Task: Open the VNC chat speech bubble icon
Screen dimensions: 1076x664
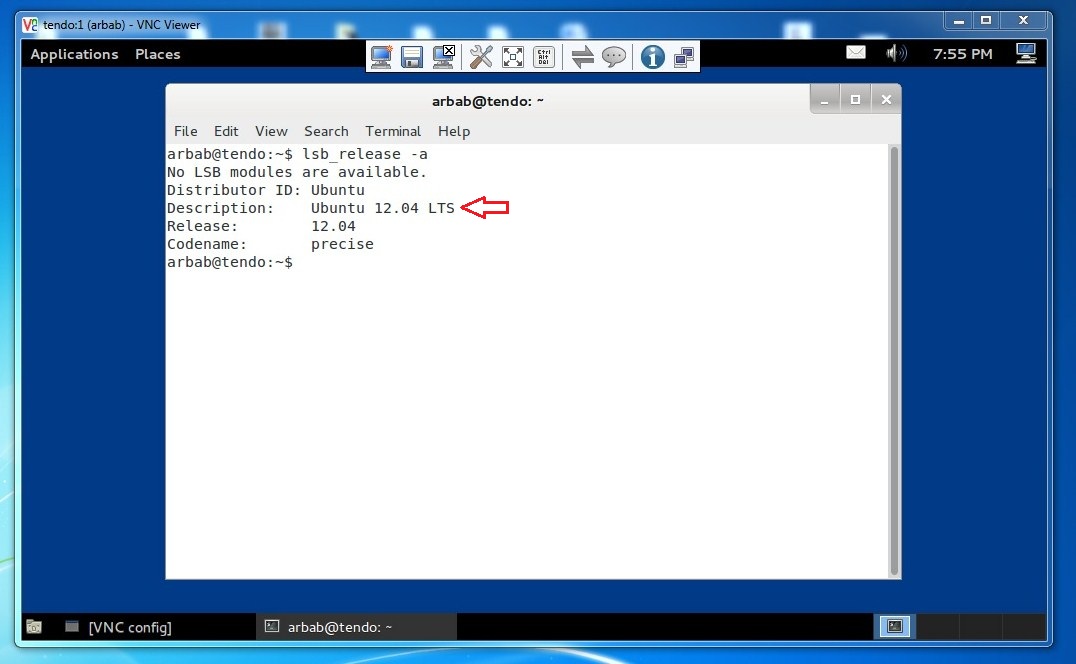Action: [x=614, y=57]
